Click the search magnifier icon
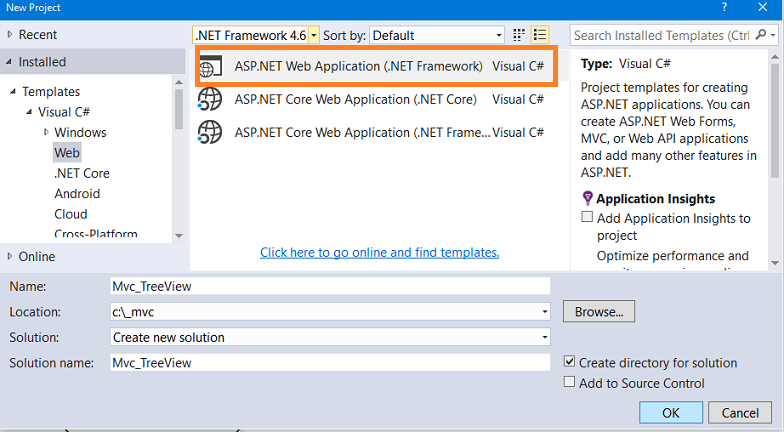 pos(760,34)
